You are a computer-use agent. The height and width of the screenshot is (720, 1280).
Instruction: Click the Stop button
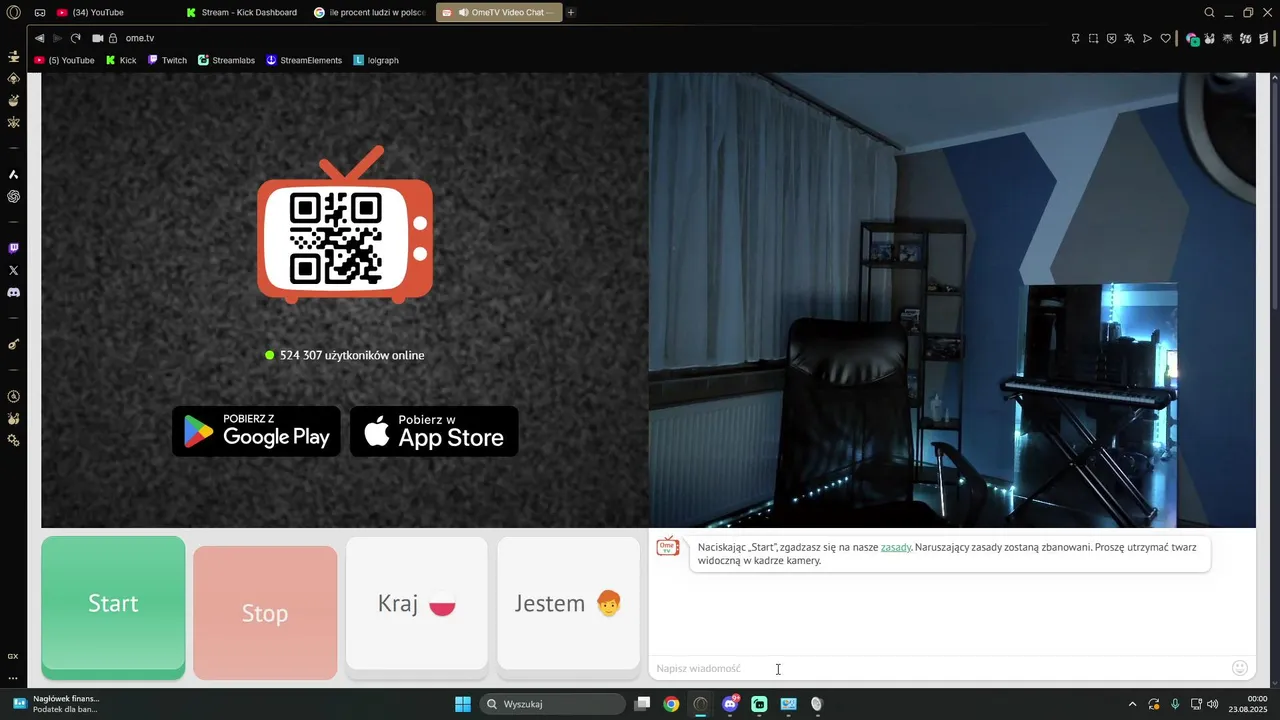pyautogui.click(x=265, y=612)
